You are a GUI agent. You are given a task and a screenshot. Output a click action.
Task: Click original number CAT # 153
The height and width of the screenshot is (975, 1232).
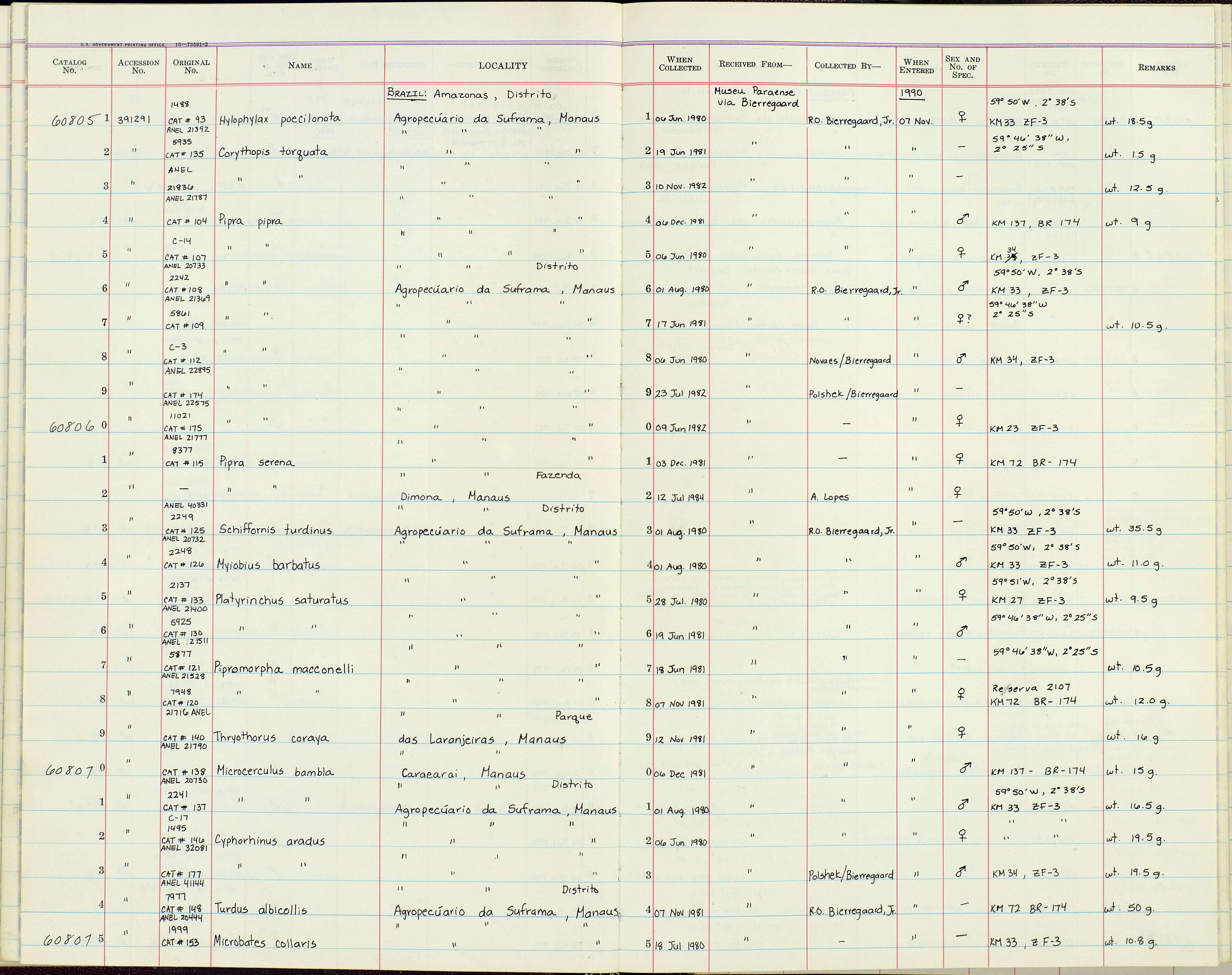[180, 942]
